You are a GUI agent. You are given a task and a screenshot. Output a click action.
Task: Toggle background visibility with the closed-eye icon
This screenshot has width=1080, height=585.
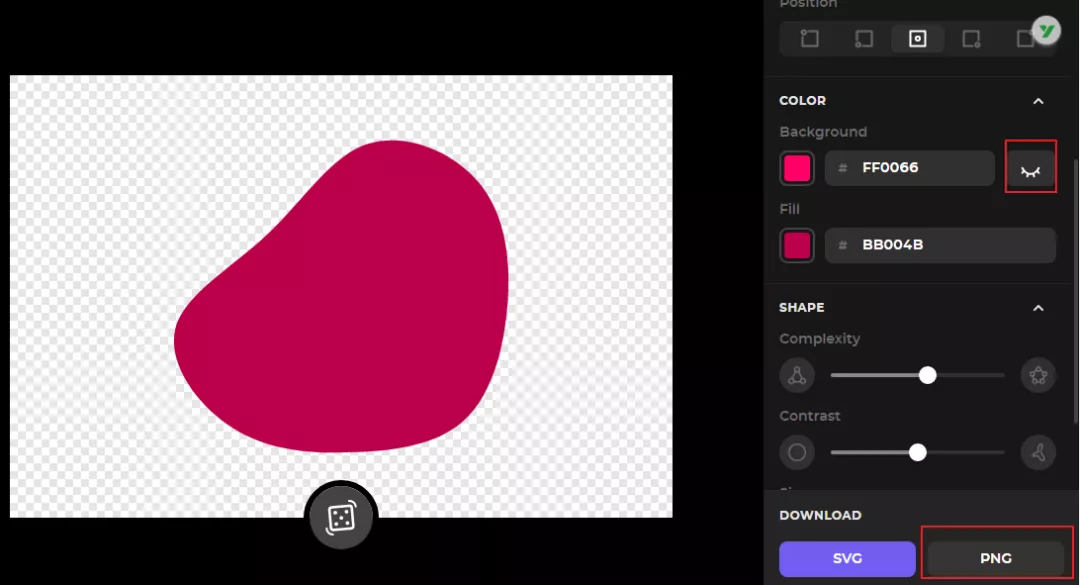(1030, 169)
